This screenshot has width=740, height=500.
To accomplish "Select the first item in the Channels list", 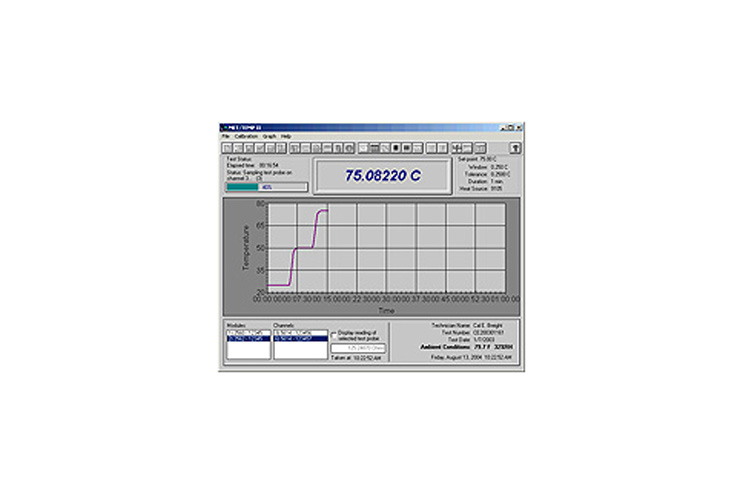I will tap(299, 332).
